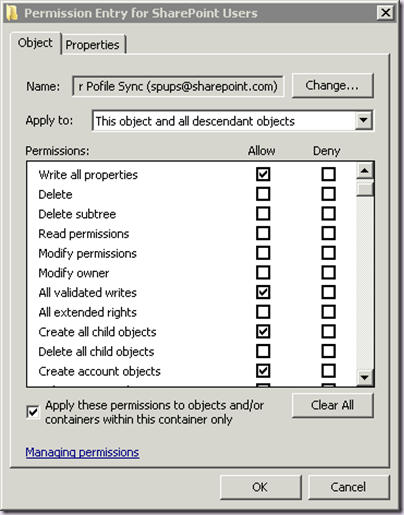This screenshot has width=404, height=515.
Task: Uncheck Allow for Write all properties
Action: coord(263,174)
